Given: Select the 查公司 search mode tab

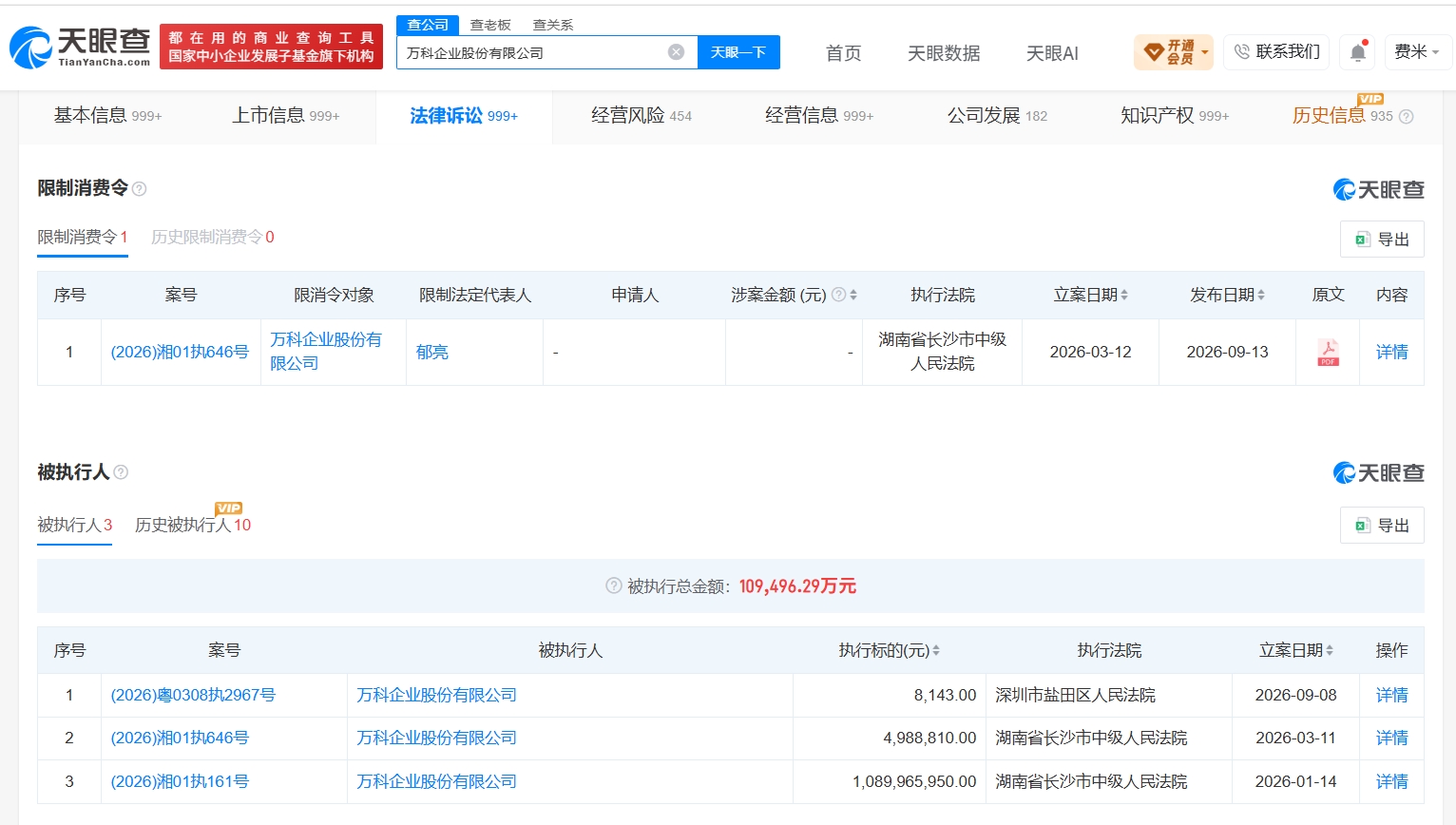Looking at the screenshot, I should pos(428,25).
